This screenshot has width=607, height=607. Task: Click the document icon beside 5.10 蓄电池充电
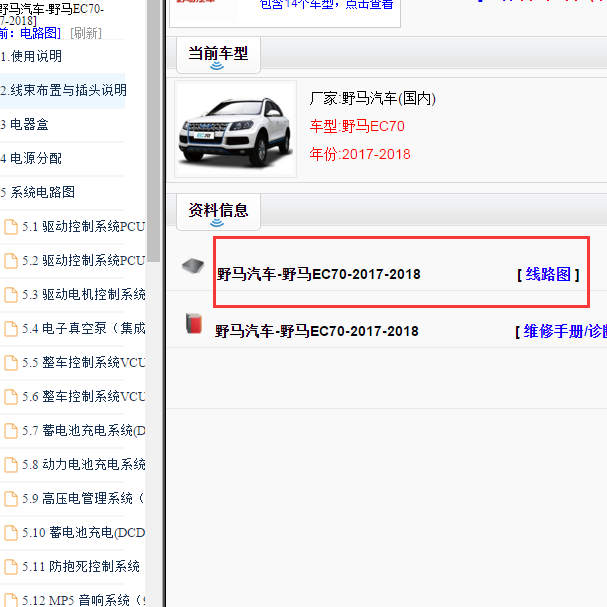[11, 533]
